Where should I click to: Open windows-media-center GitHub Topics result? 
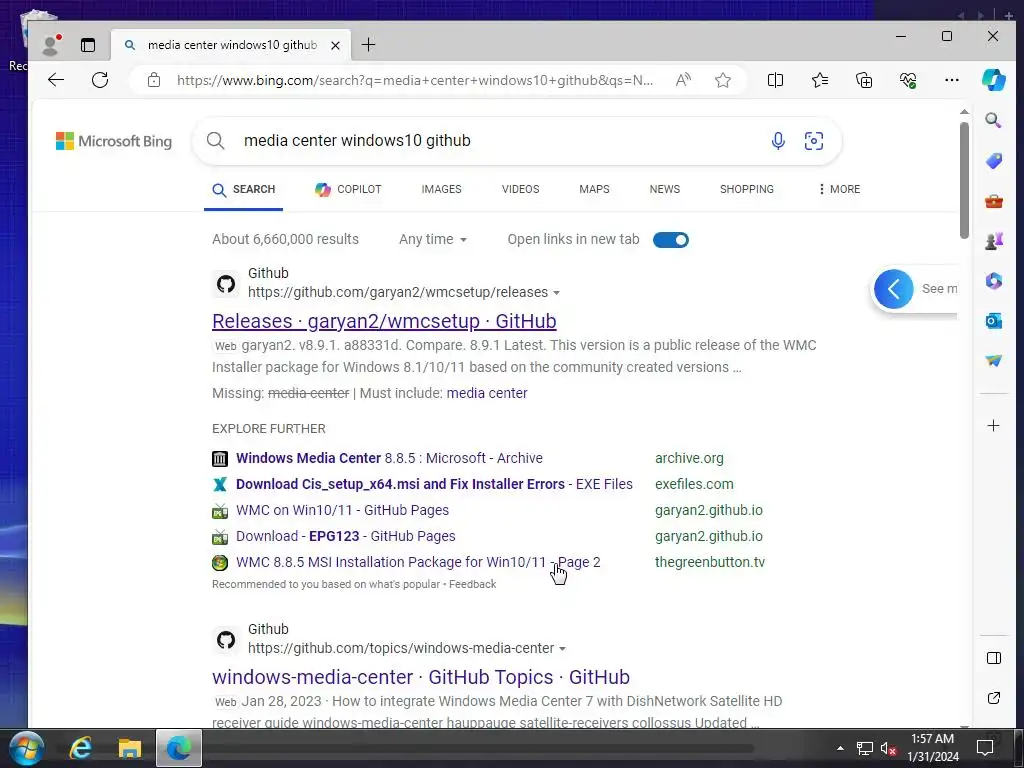421,677
